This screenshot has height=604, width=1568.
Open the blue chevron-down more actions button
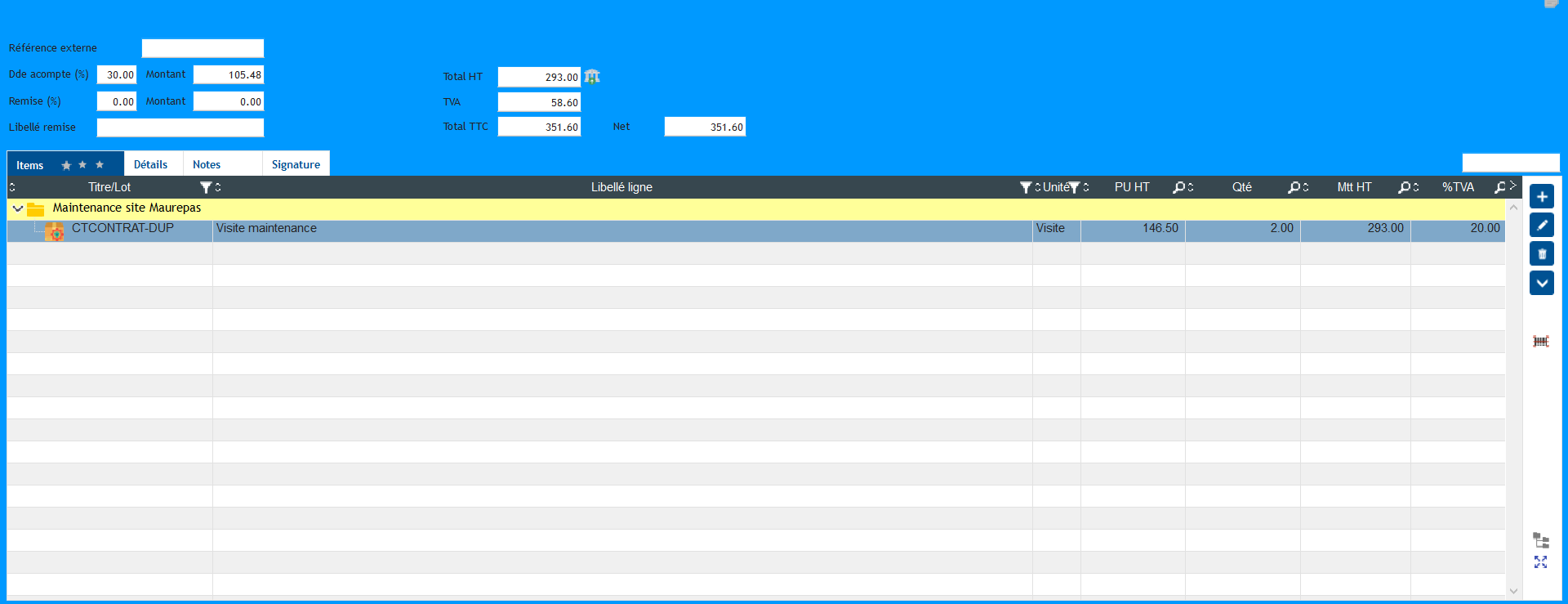coord(1541,284)
